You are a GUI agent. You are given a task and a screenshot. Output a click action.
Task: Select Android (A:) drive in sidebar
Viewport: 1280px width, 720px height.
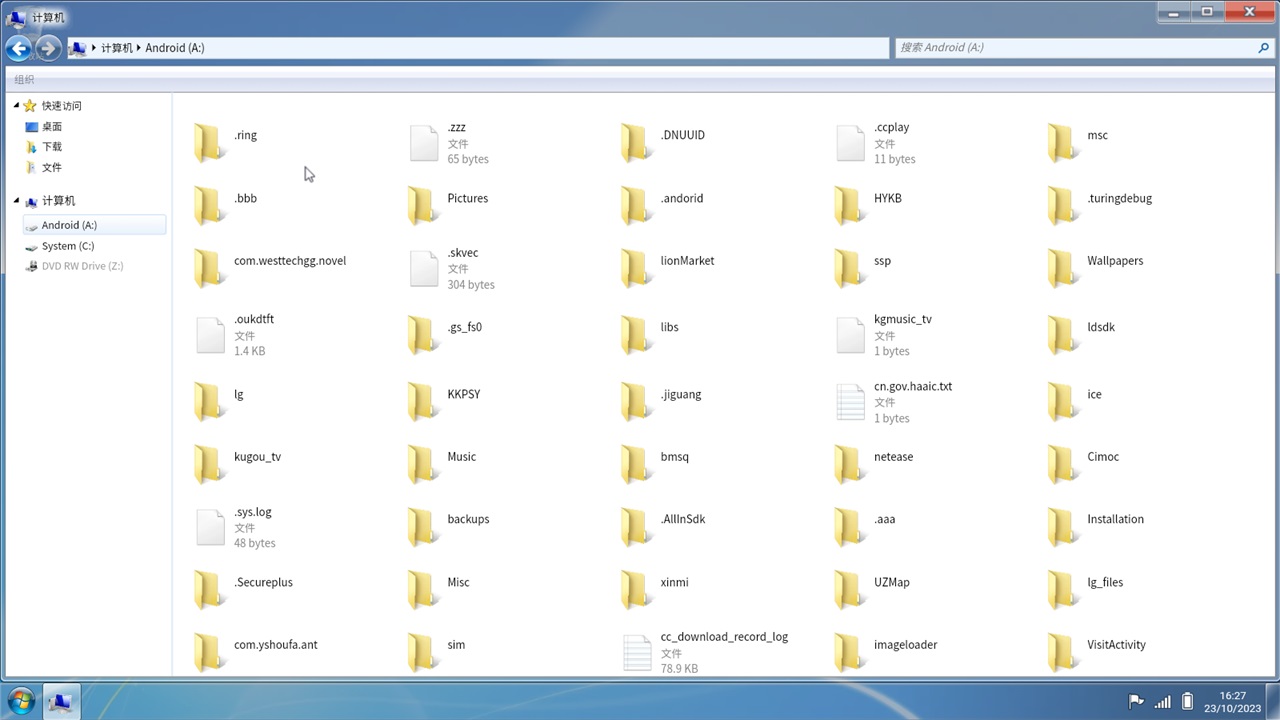(94, 225)
